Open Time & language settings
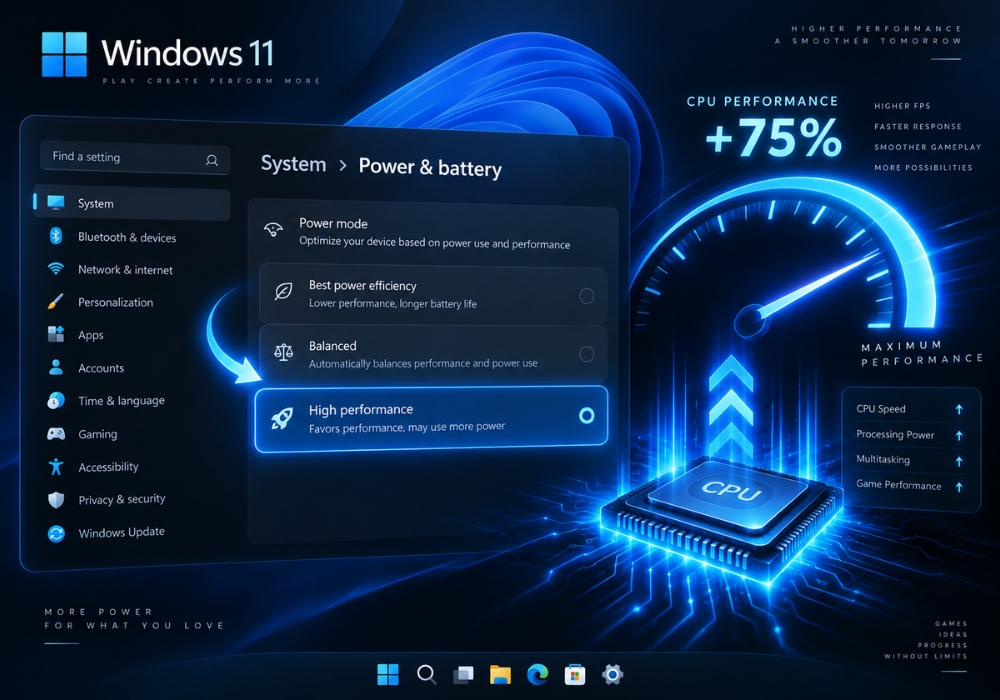Image resolution: width=1000 pixels, height=700 pixels. click(132, 401)
